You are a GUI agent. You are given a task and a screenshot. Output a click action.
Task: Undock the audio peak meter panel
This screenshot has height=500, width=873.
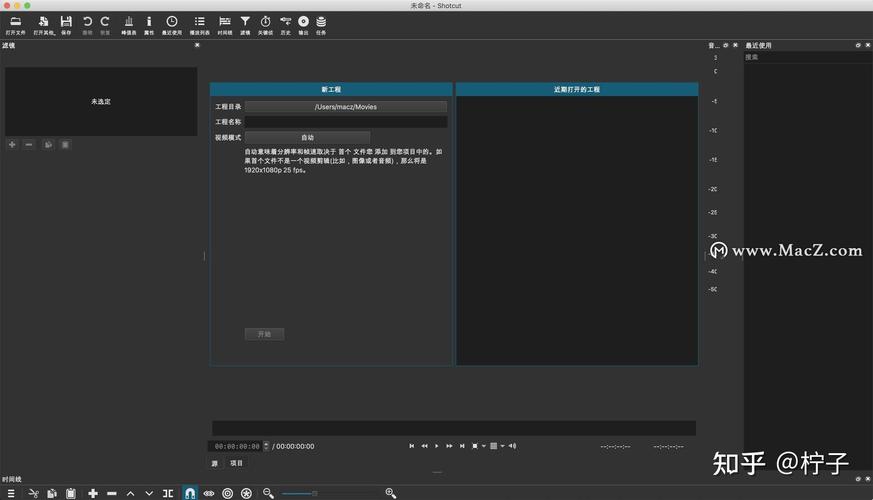tap(725, 45)
